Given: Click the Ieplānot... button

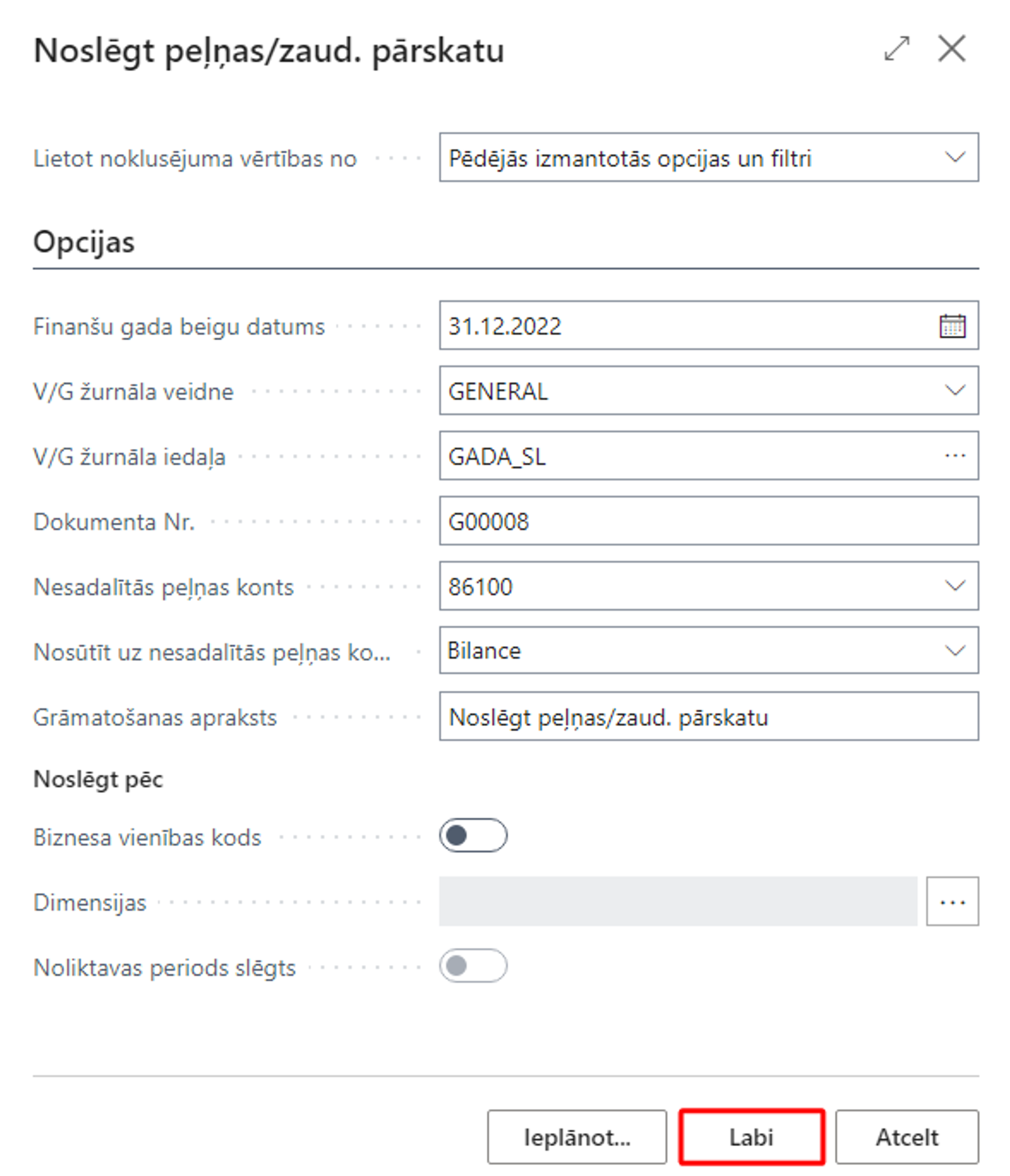Looking at the screenshot, I should (x=577, y=1138).
